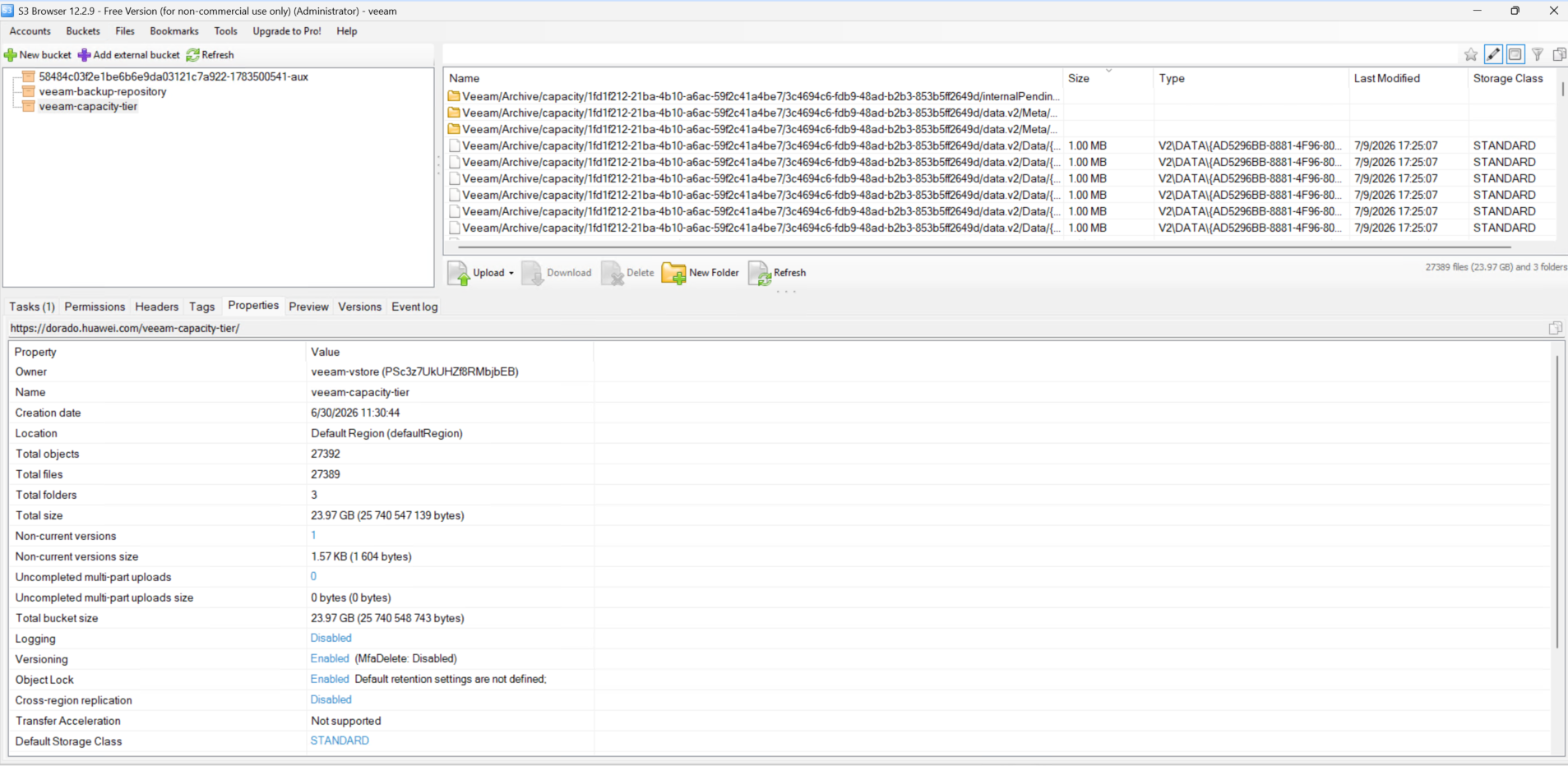Switch to the Tasks (1) tab
The height and width of the screenshot is (766, 1568).
click(x=32, y=307)
